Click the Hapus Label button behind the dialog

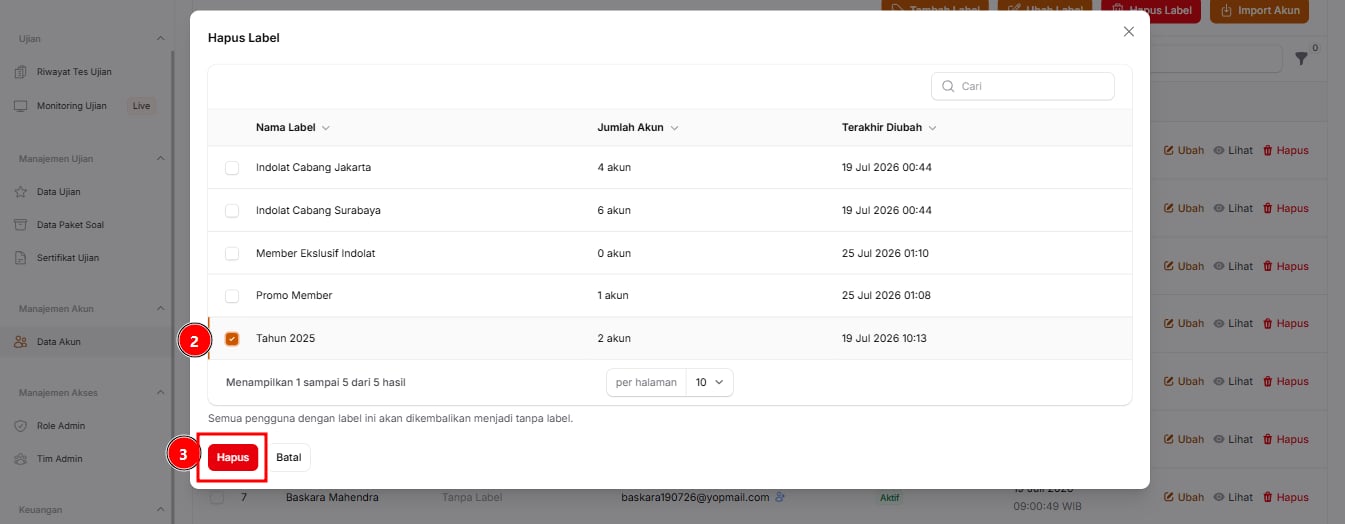(x=1150, y=11)
